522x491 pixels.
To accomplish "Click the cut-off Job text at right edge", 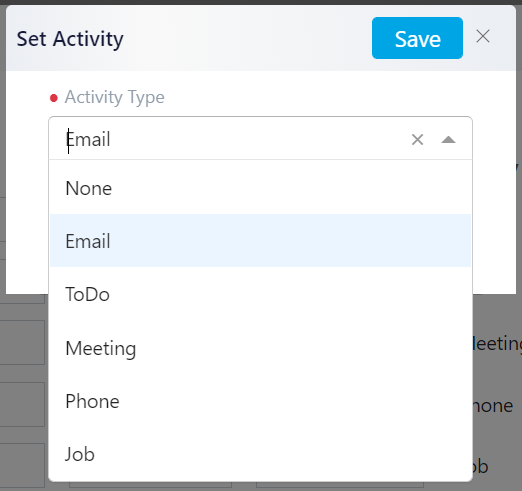I will pyautogui.click(x=481, y=466).
